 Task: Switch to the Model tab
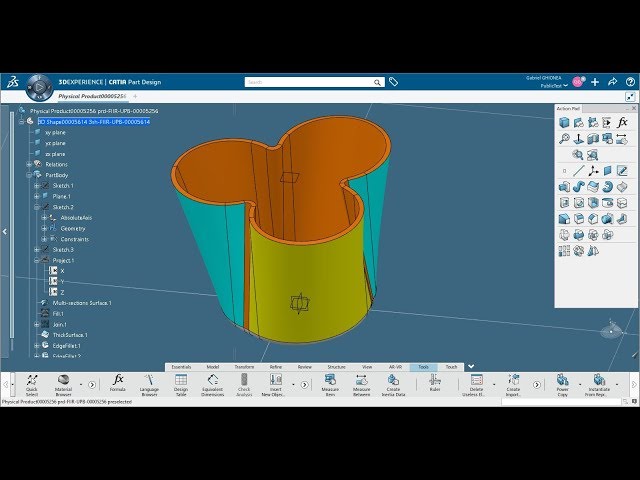(213, 367)
